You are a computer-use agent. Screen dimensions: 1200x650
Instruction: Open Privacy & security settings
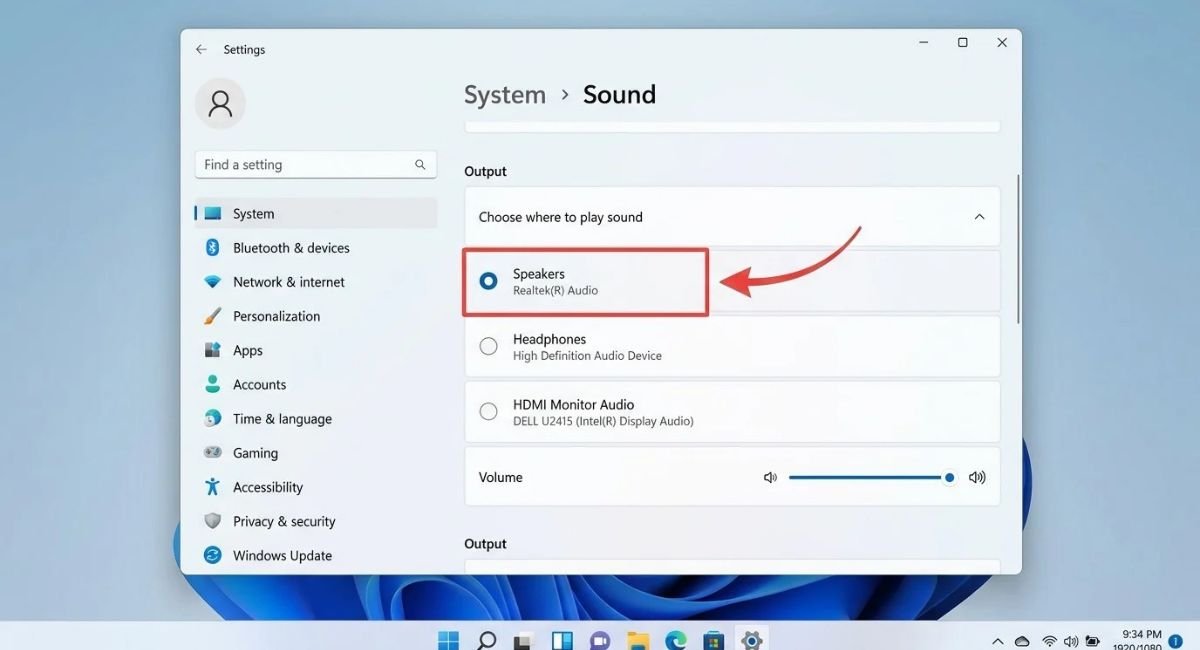(x=315, y=522)
